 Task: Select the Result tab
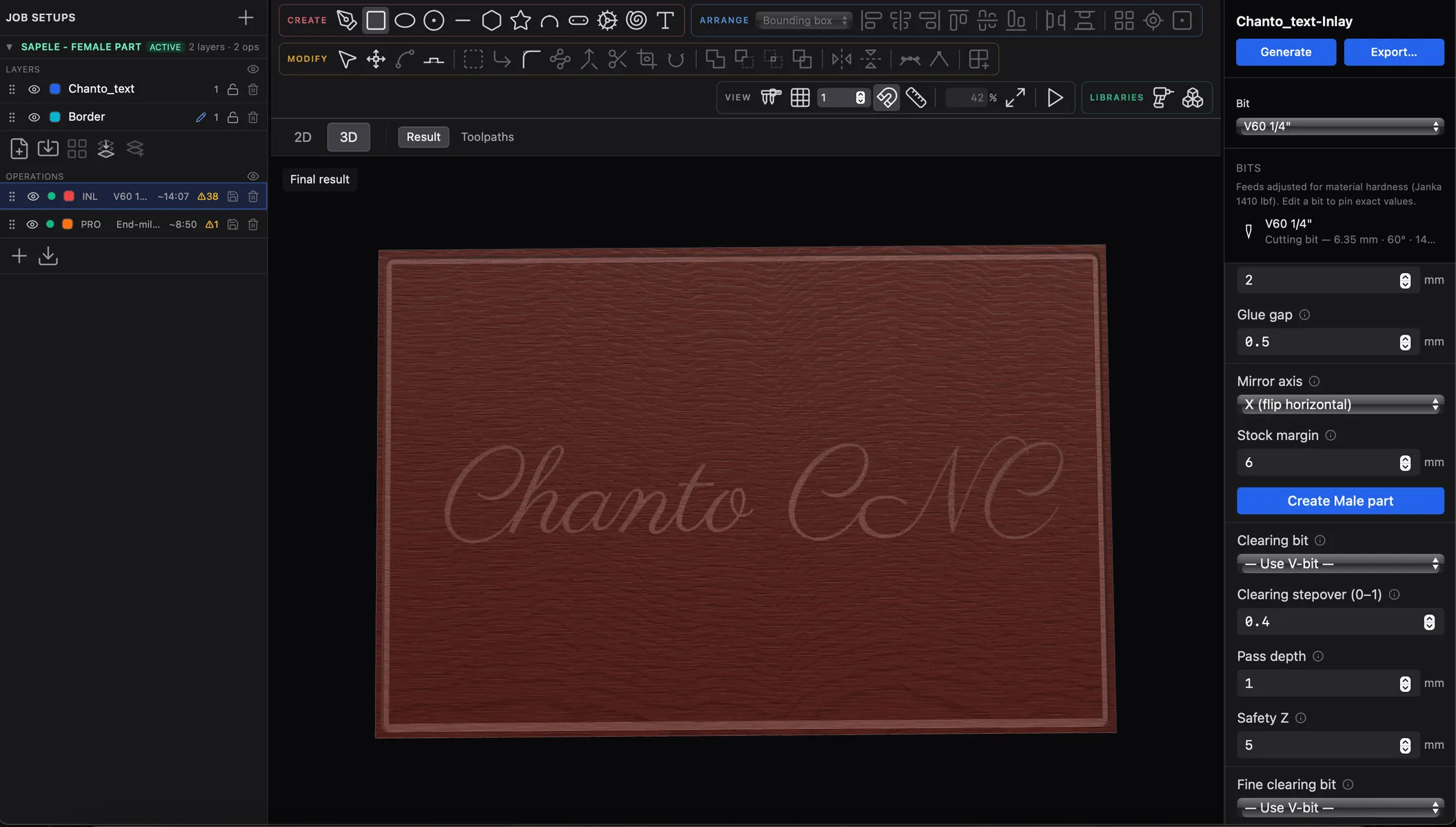point(423,137)
